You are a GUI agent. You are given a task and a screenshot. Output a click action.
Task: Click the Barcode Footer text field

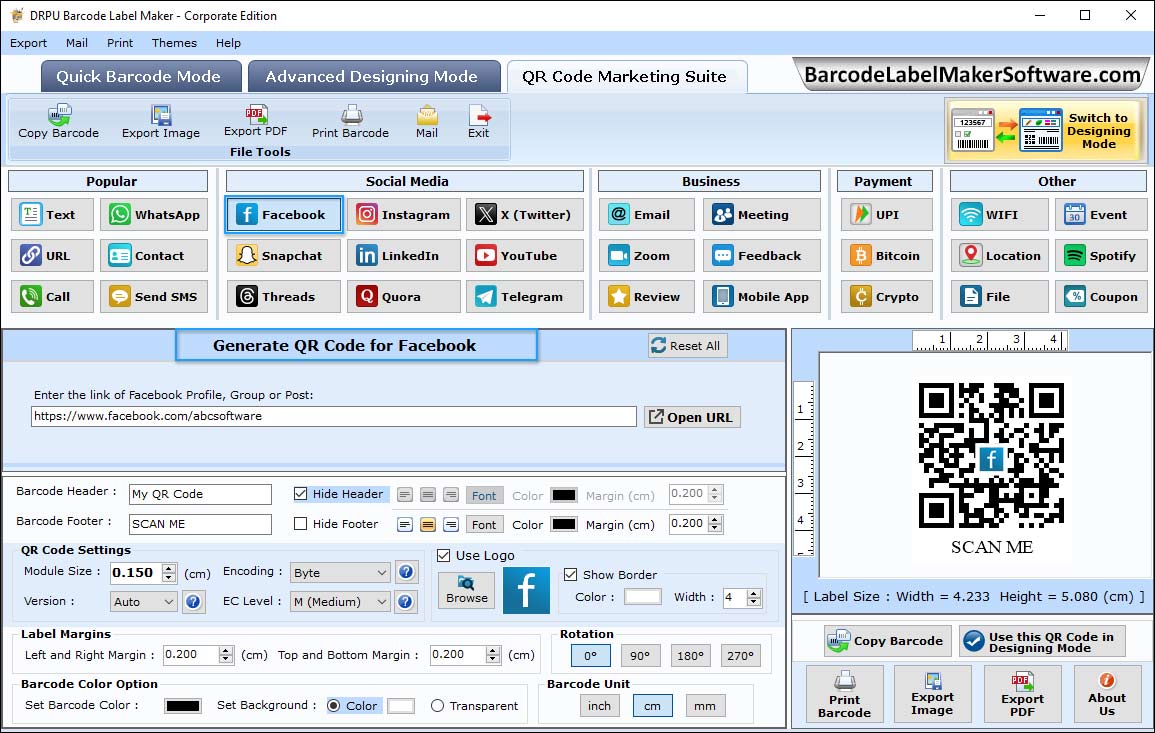(200, 524)
